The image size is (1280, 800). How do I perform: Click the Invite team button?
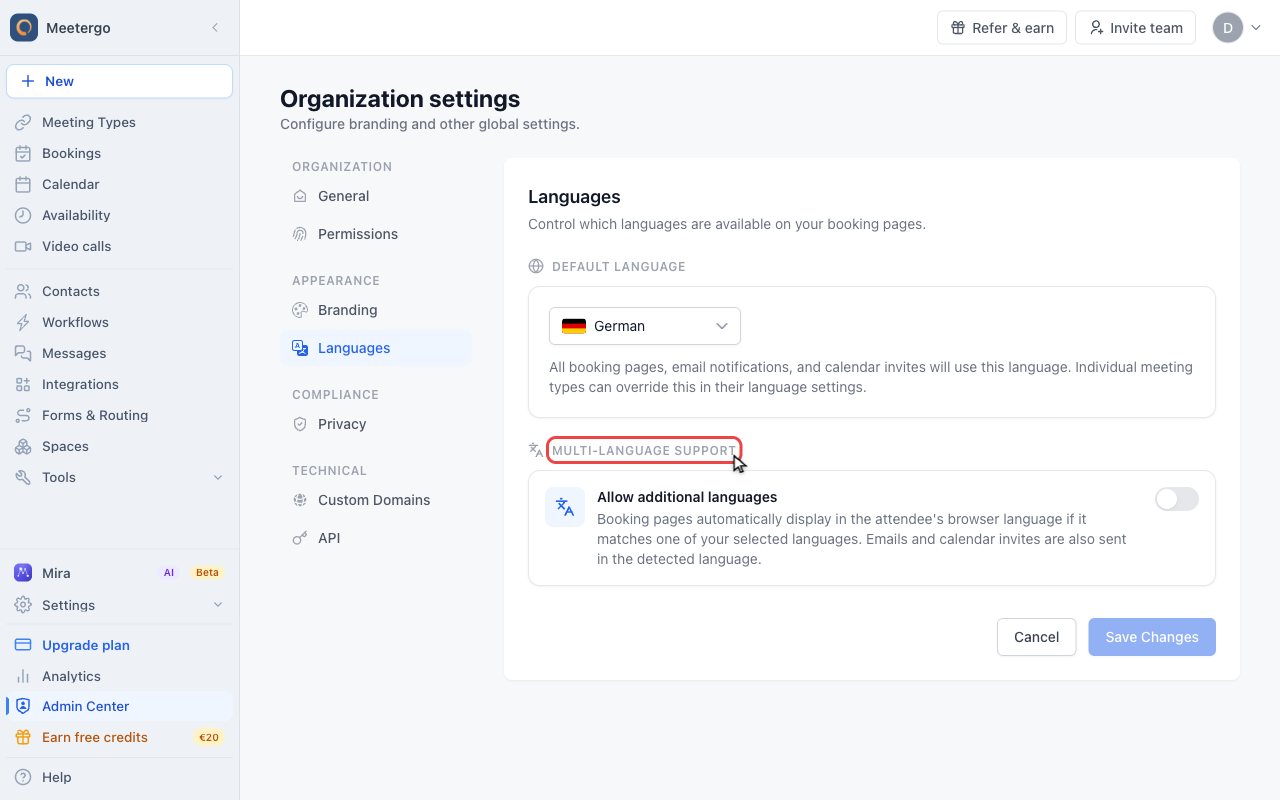click(x=1135, y=28)
